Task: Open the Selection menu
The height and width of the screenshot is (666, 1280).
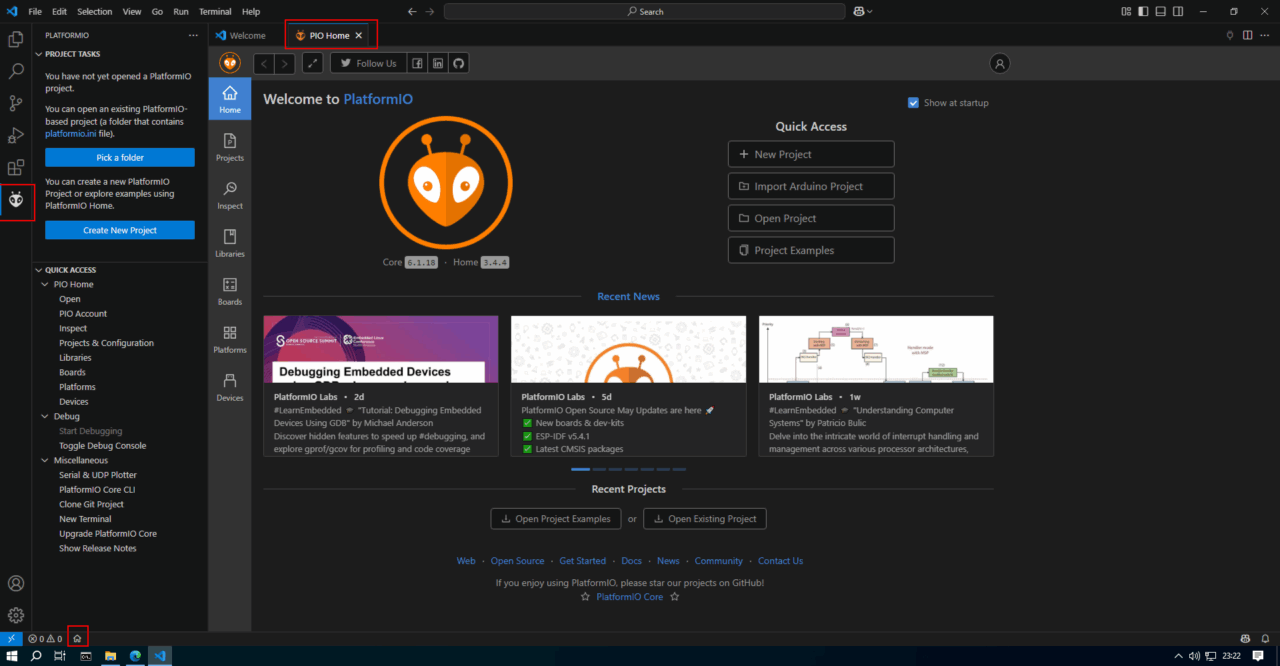Action: pyautogui.click(x=95, y=11)
